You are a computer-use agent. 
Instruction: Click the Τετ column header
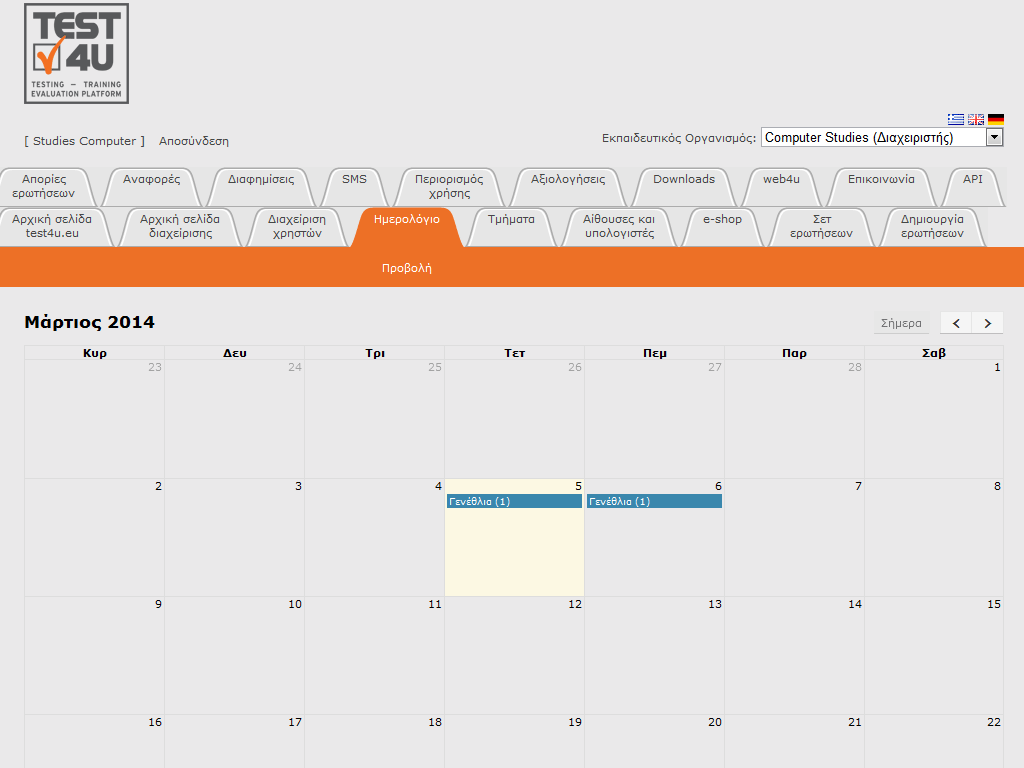coord(515,353)
